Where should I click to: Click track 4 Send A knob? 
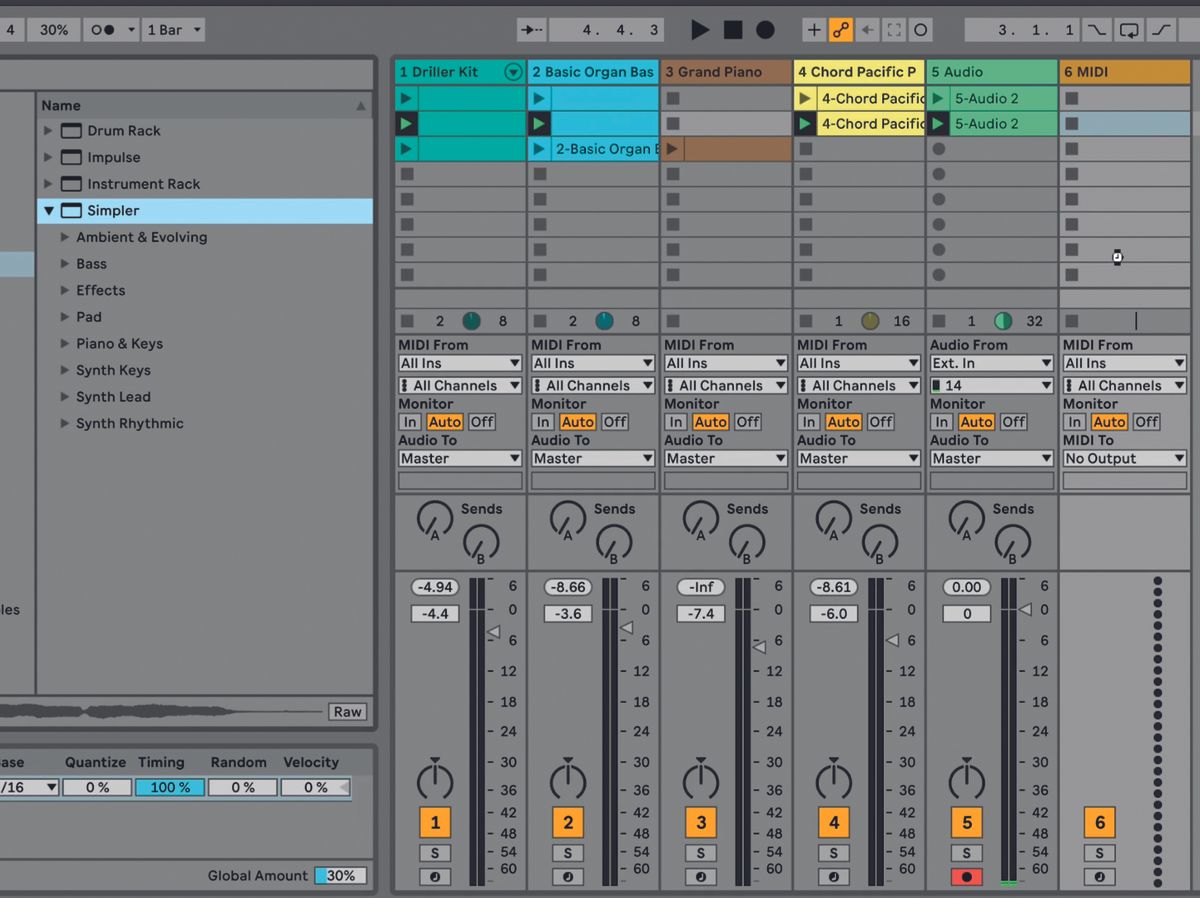[833, 519]
